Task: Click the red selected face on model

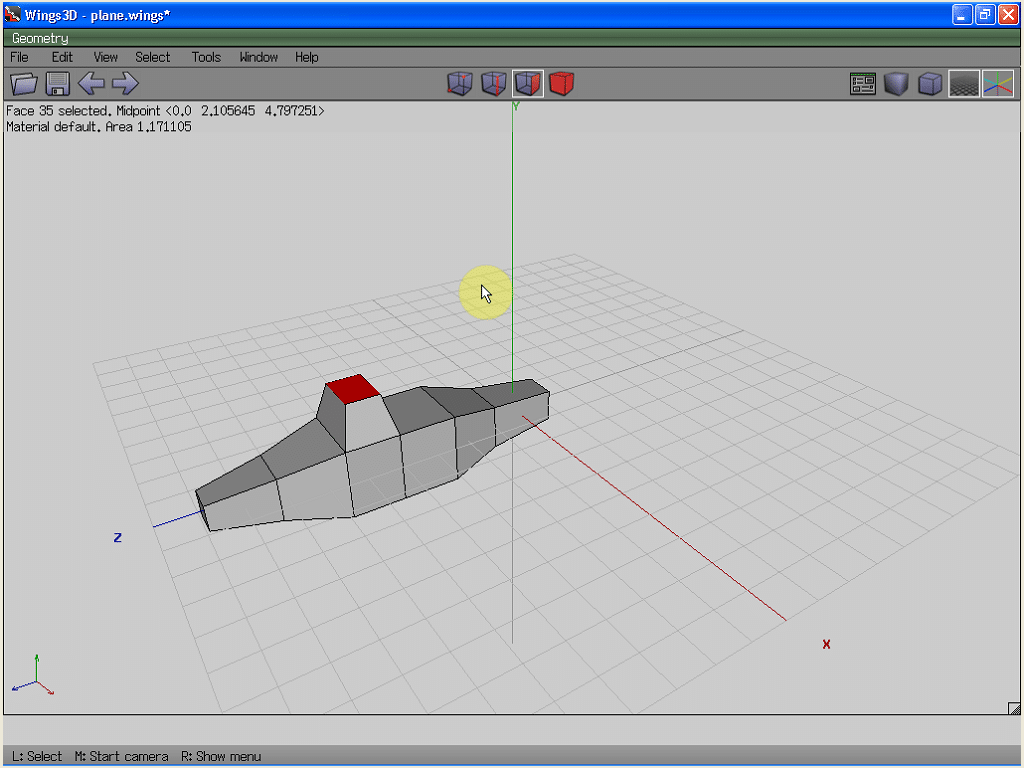Action: click(x=353, y=389)
